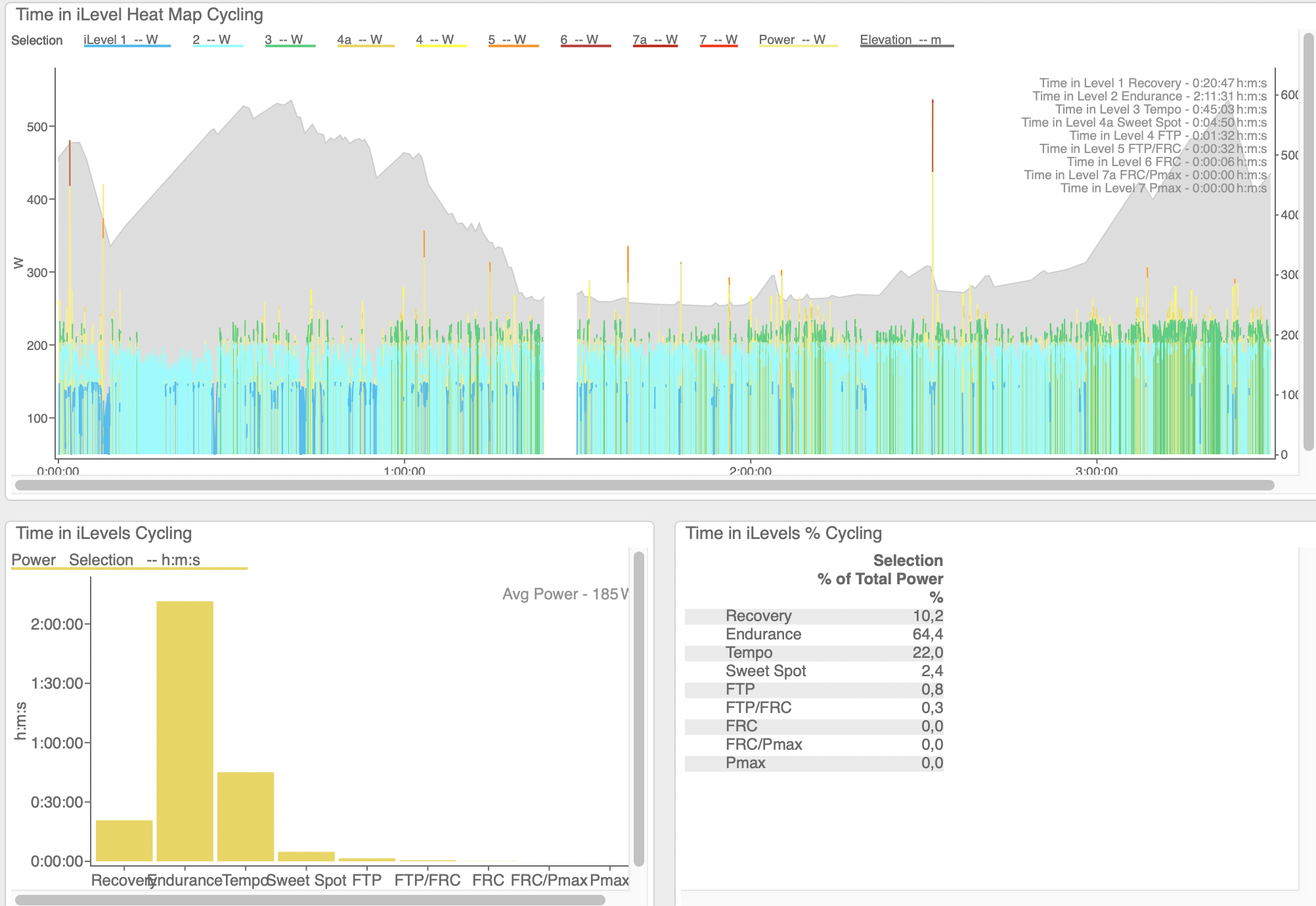Image resolution: width=1316 pixels, height=906 pixels.
Task: Toggle the iLevel 1 legend series
Action: coord(126,40)
